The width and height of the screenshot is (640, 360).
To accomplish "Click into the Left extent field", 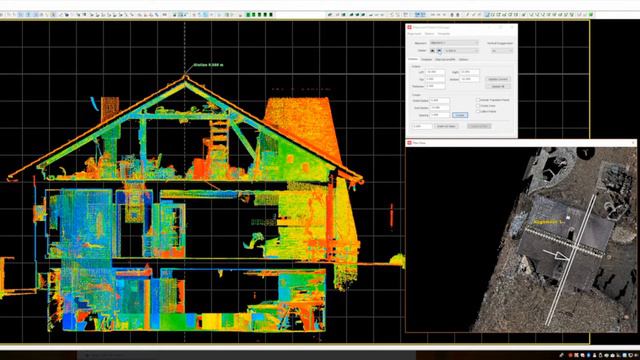I will (435, 72).
